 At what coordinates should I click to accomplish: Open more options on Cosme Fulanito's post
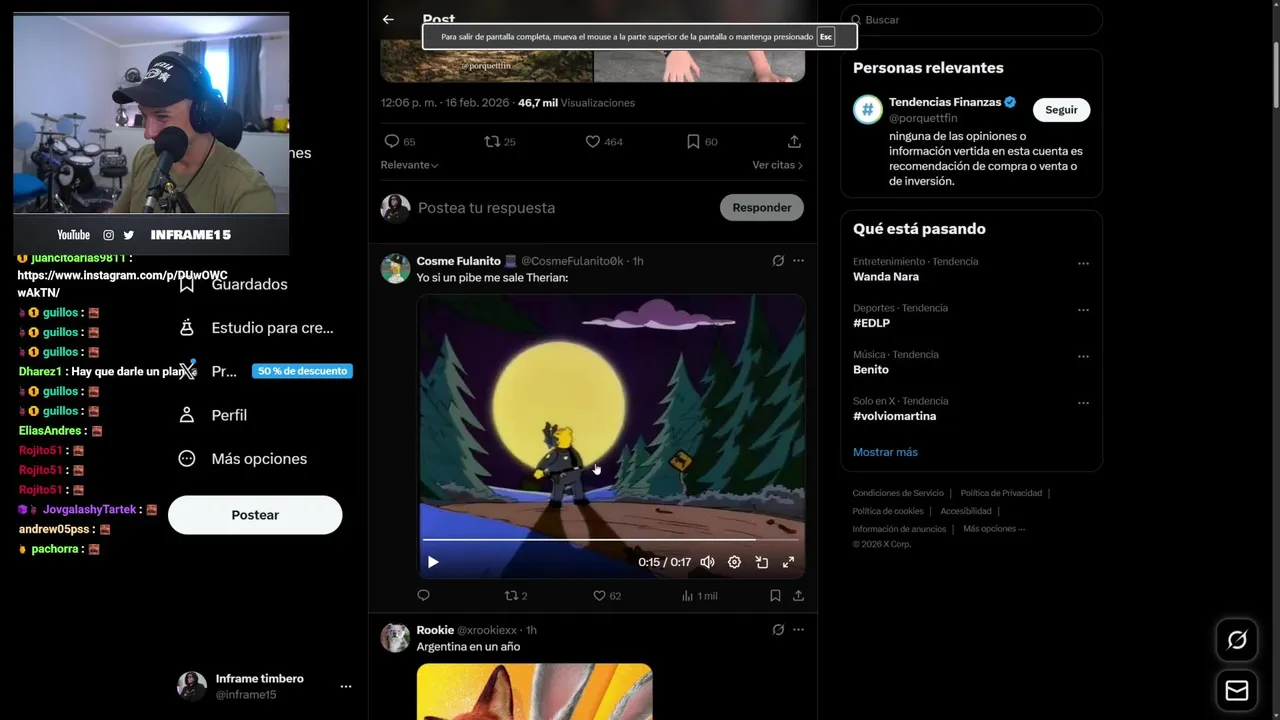(798, 261)
